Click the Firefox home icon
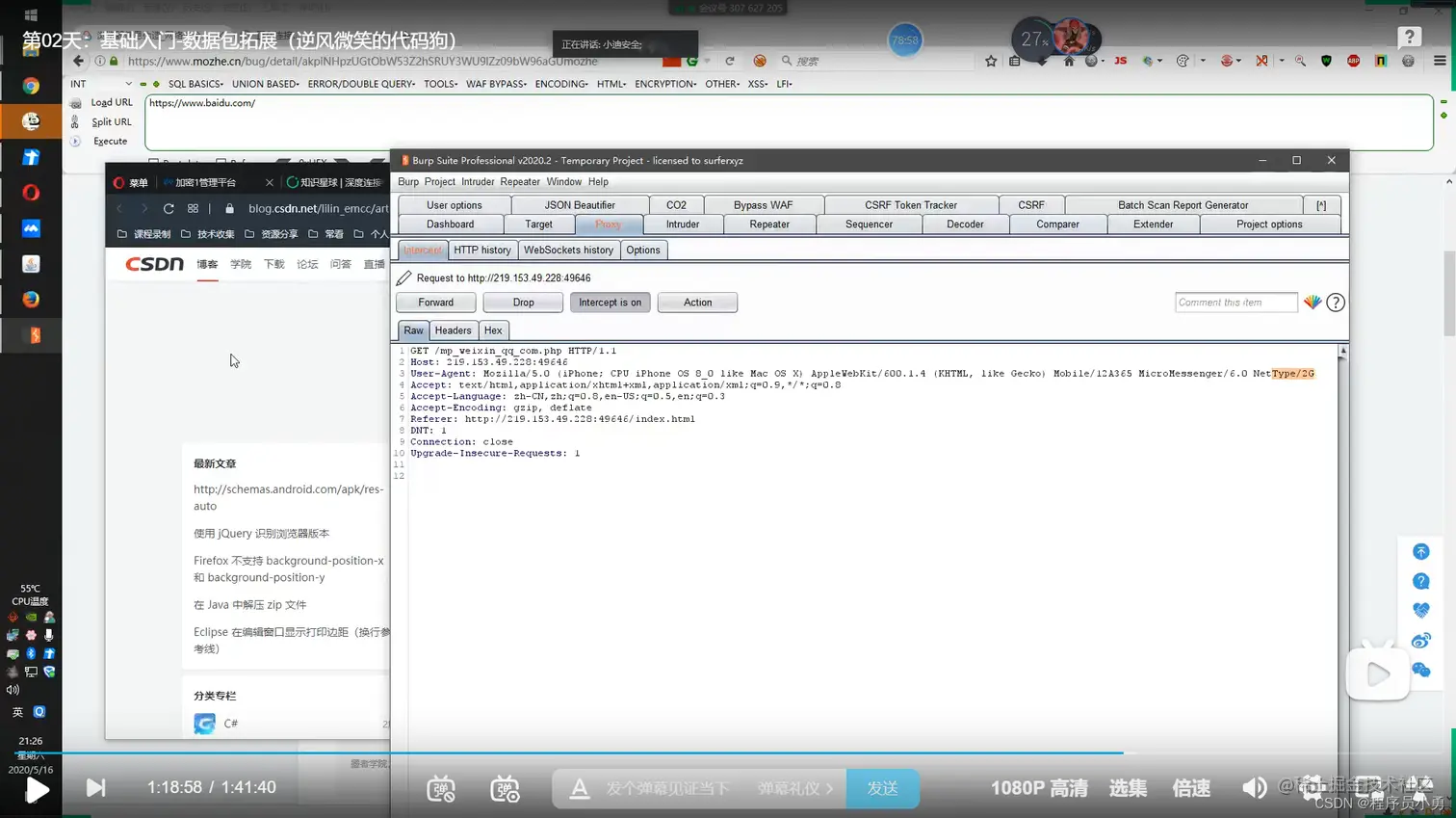Viewport: 1456px width, 818px height. pyautogui.click(x=1069, y=61)
